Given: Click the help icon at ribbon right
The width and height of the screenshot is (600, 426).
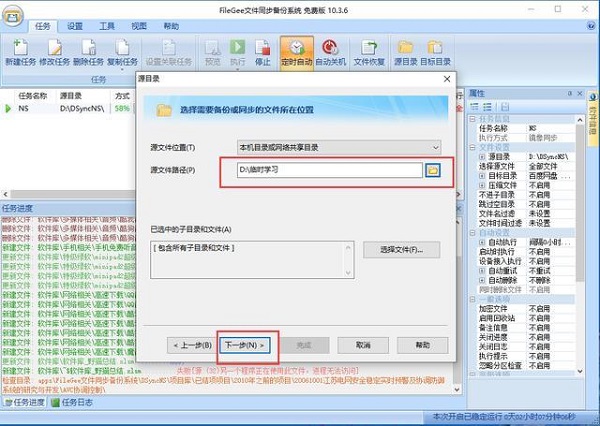Looking at the screenshot, I should [591, 26].
